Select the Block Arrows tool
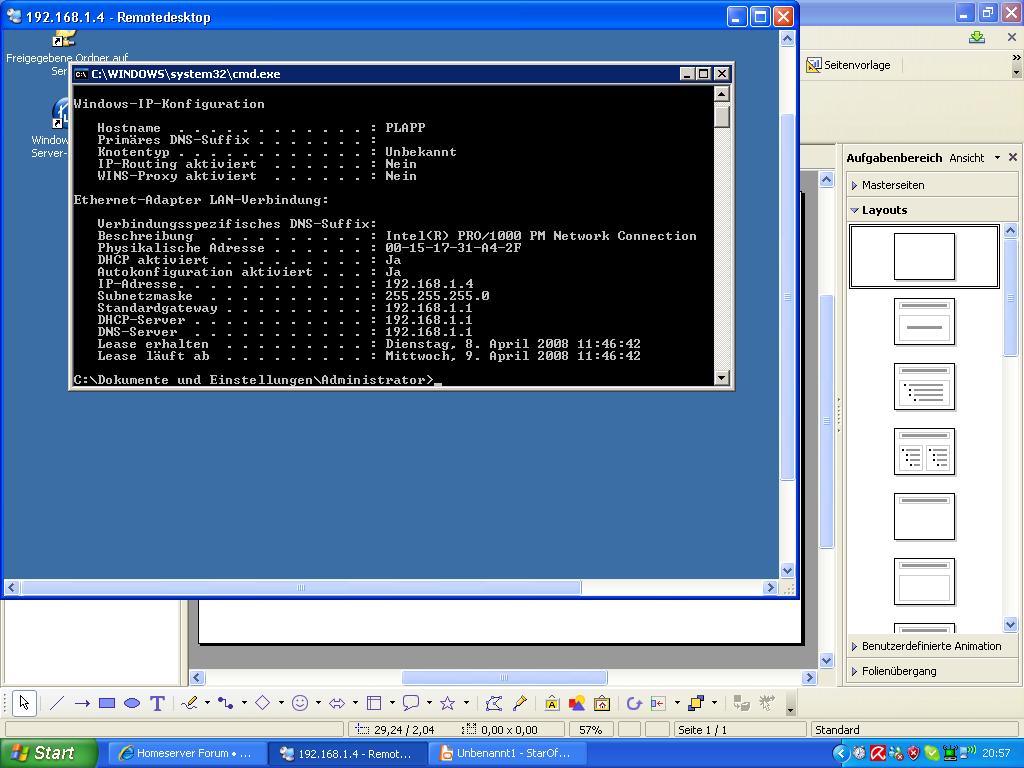Image resolution: width=1024 pixels, height=768 pixels. point(337,703)
